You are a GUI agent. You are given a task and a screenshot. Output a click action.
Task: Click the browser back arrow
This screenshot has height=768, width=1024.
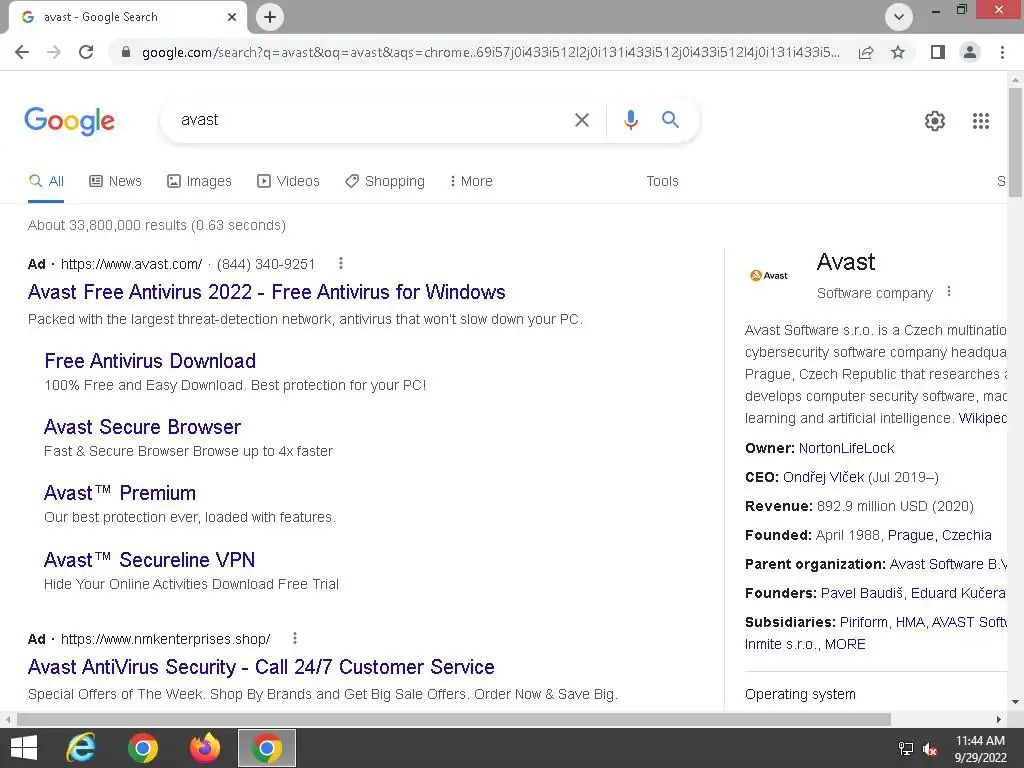[22, 52]
